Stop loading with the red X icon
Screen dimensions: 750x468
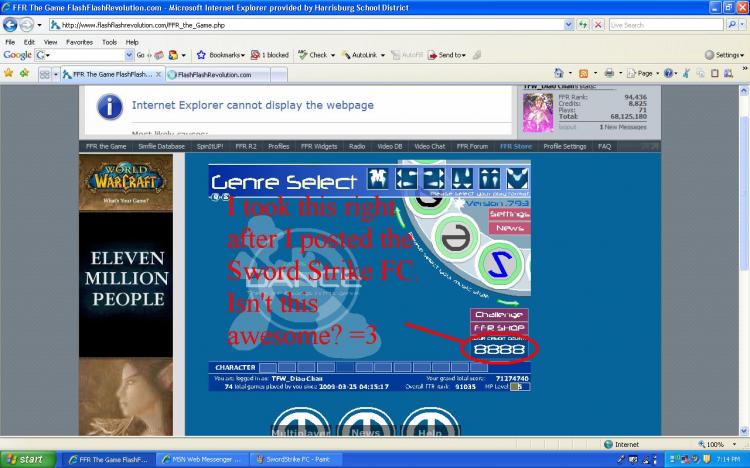click(598, 24)
